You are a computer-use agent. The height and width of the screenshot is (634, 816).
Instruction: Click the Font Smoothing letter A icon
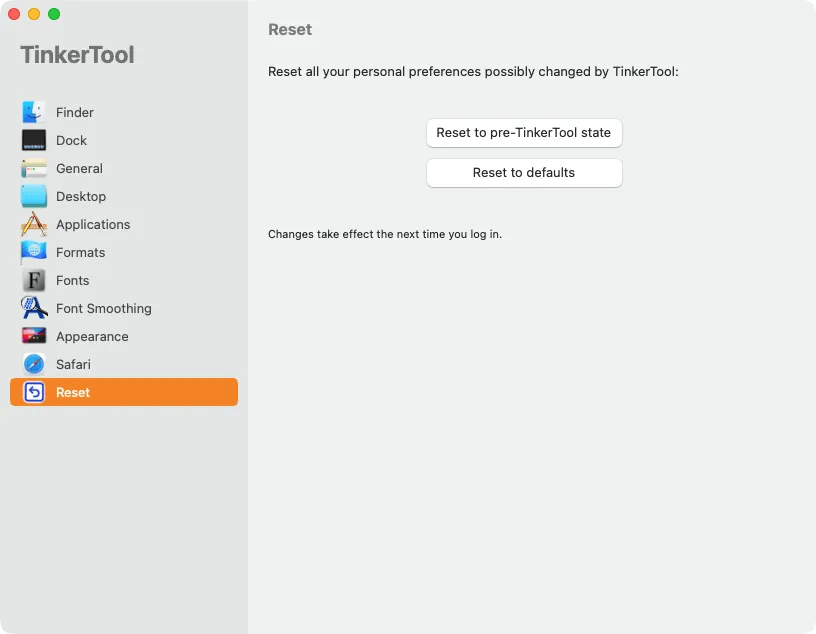tap(34, 308)
